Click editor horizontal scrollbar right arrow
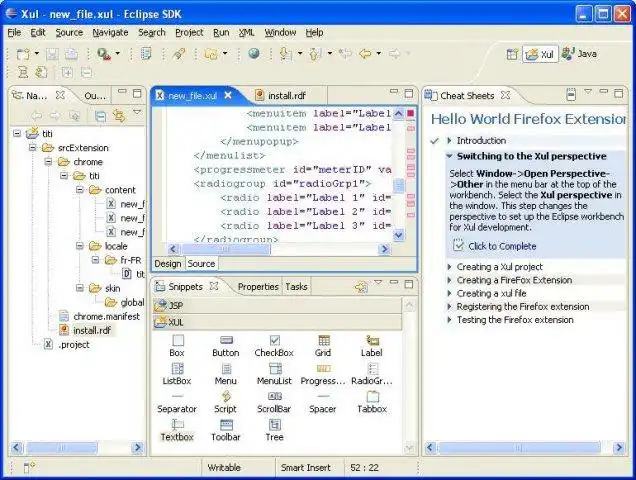 (x=384, y=249)
